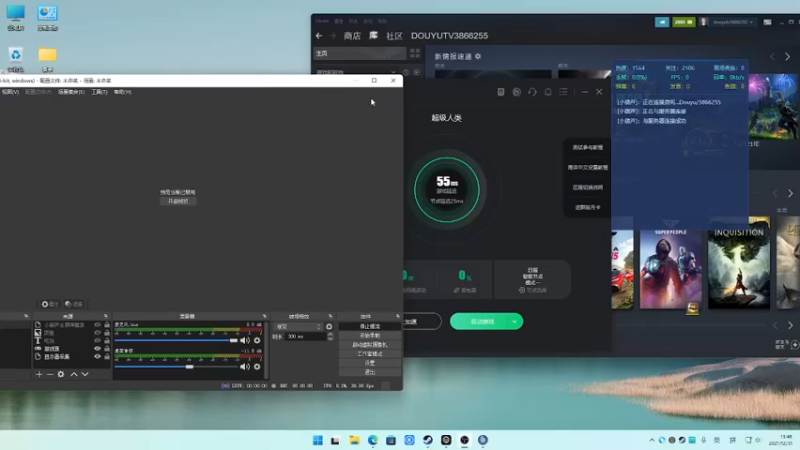Image resolution: width=800 pixels, height=450 pixels.
Task: Open the scene transition type dropdown
Action: pyautogui.click(x=298, y=327)
